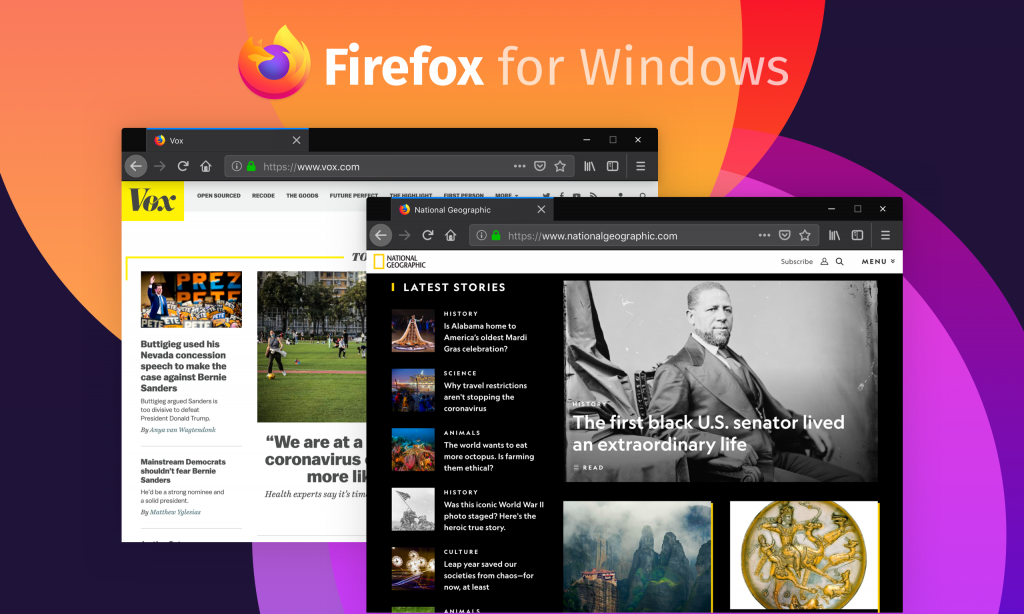Open hamburger menu in Vox window

coord(641,166)
